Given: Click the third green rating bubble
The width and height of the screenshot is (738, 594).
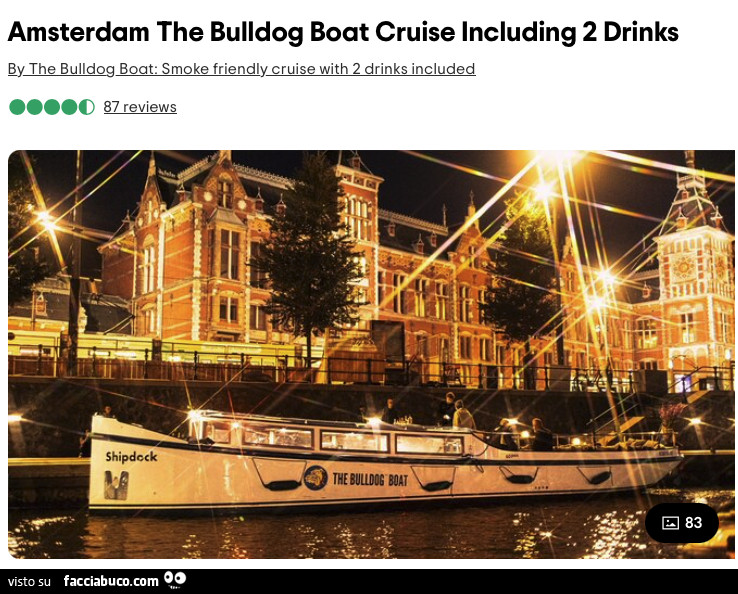Looking at the screenshot, I should click(52, 107).
